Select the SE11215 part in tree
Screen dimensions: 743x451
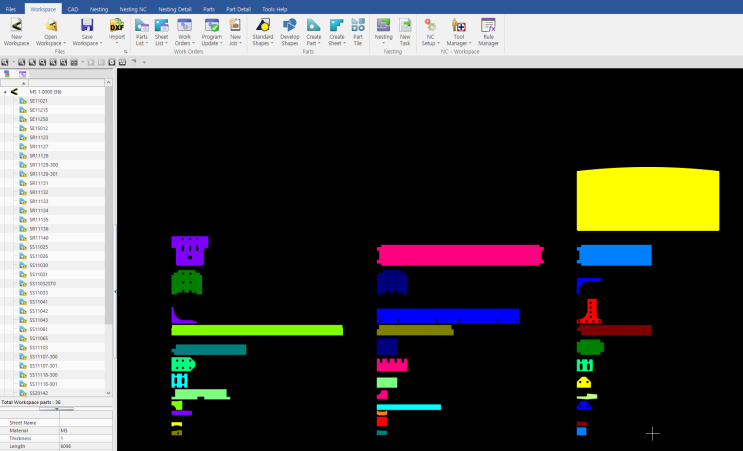[x=38, y=110]
